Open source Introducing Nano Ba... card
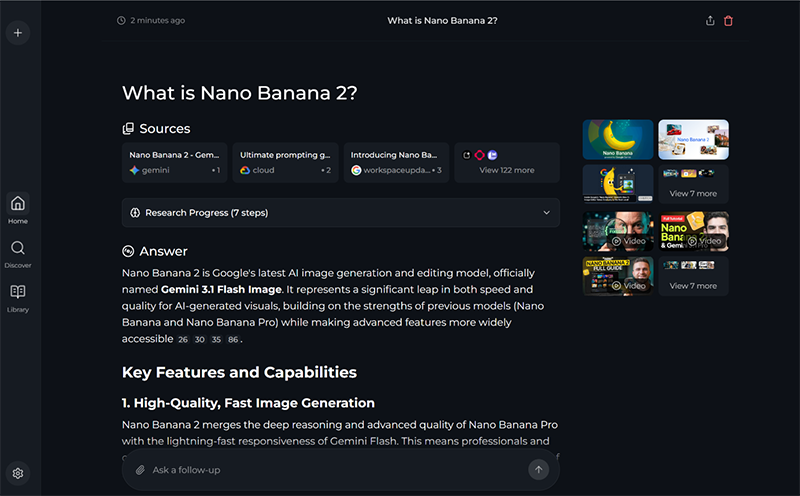Image resolution: width=800 pixels, height=496 pixels. point(396,163)
